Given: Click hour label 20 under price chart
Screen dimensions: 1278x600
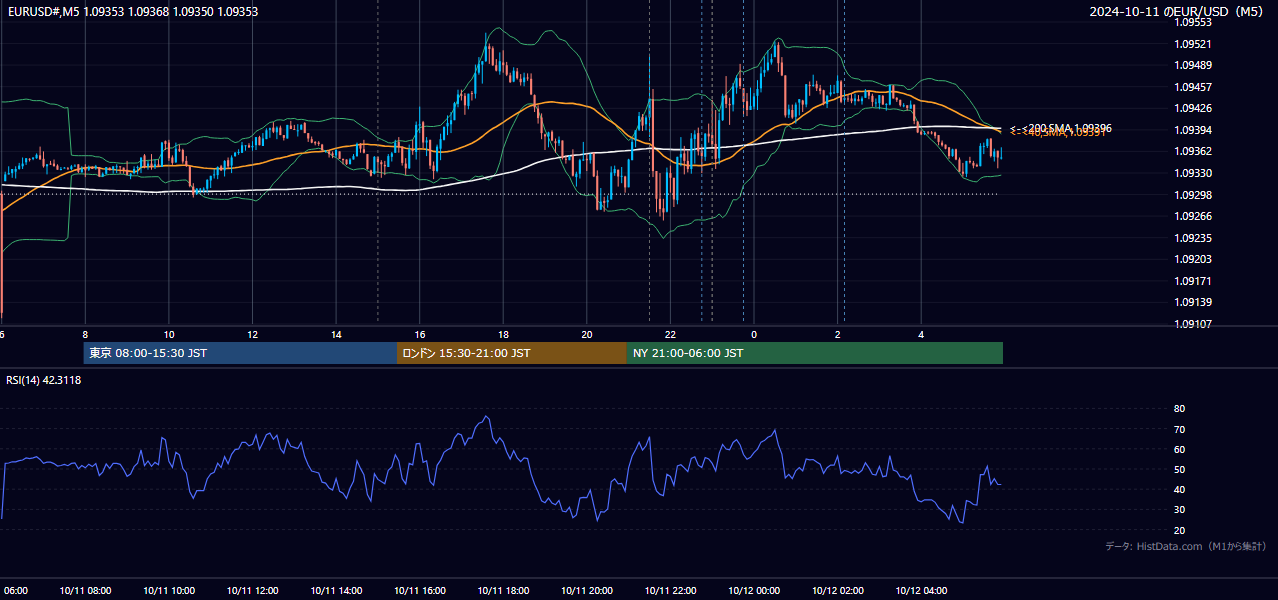Looking at the screenshot, I should point(587,334).
